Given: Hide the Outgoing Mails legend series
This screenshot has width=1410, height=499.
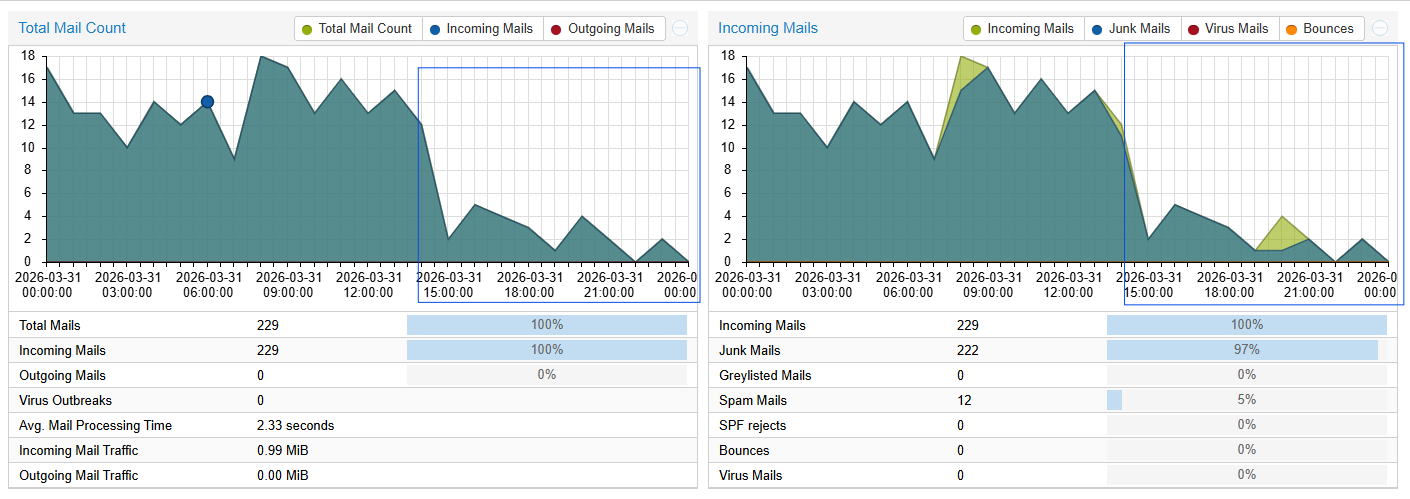Looking at the screenshot, I should click(604, 29).
